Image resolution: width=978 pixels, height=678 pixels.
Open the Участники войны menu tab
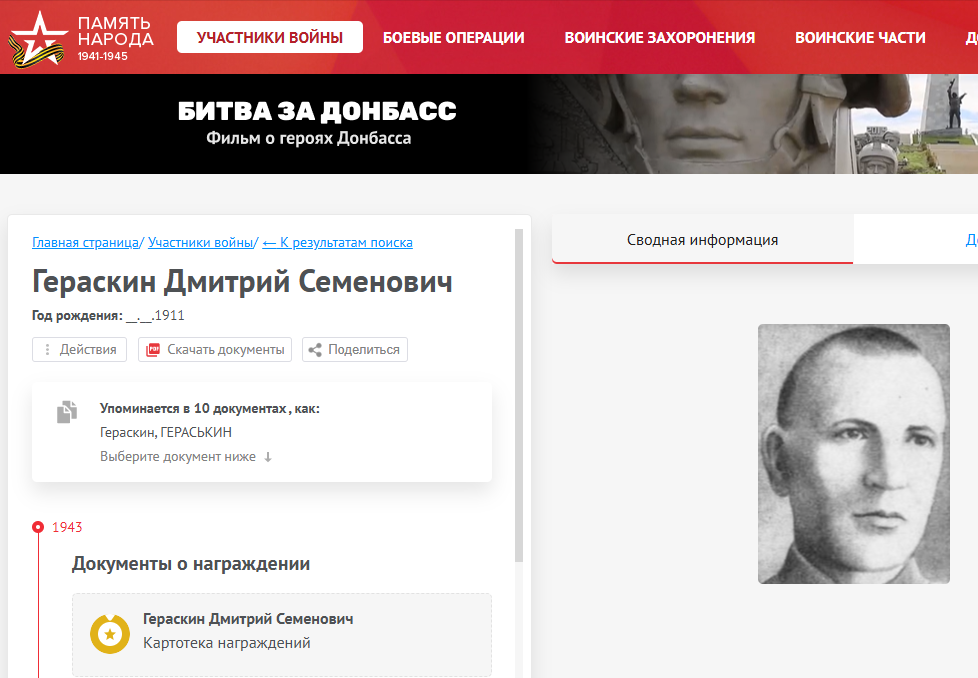[270, 37]
